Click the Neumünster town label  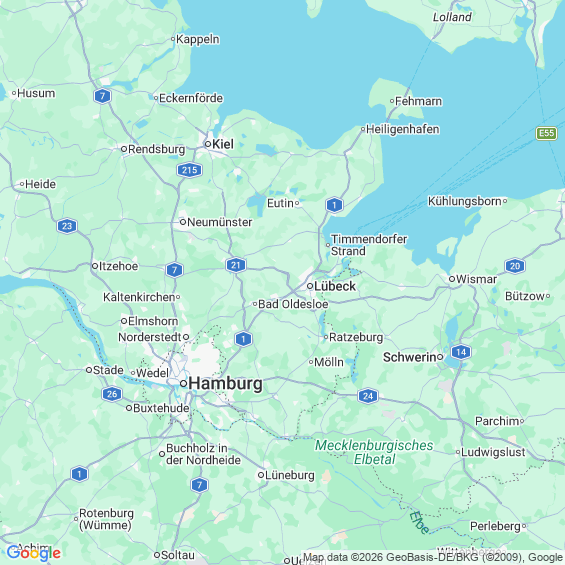(x=220, y=222)
